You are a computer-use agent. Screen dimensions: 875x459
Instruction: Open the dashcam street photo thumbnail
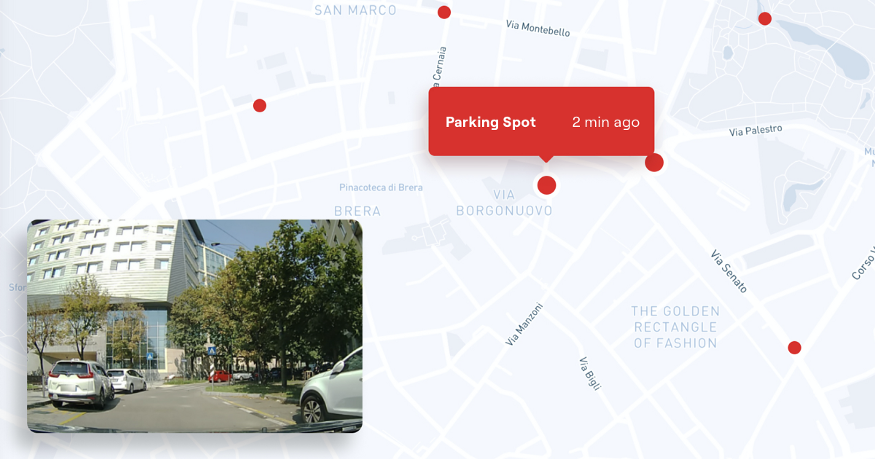click(x=195, y=326)
